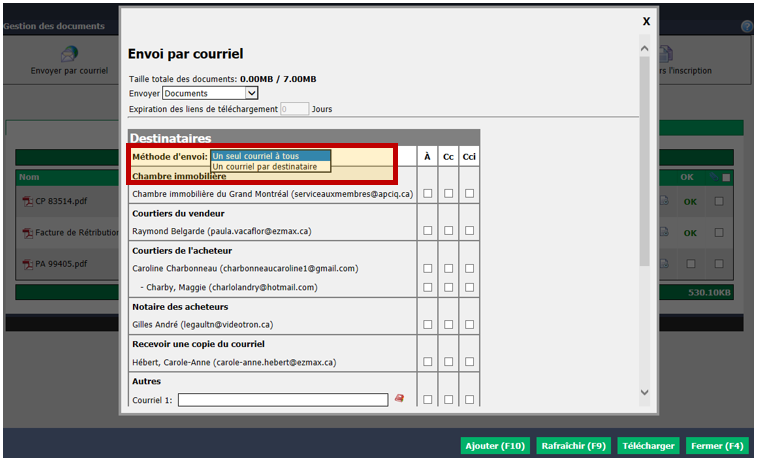Check Cci for Gilles André
The height and width of the screenshot is (460, 757).
point(469,324)
